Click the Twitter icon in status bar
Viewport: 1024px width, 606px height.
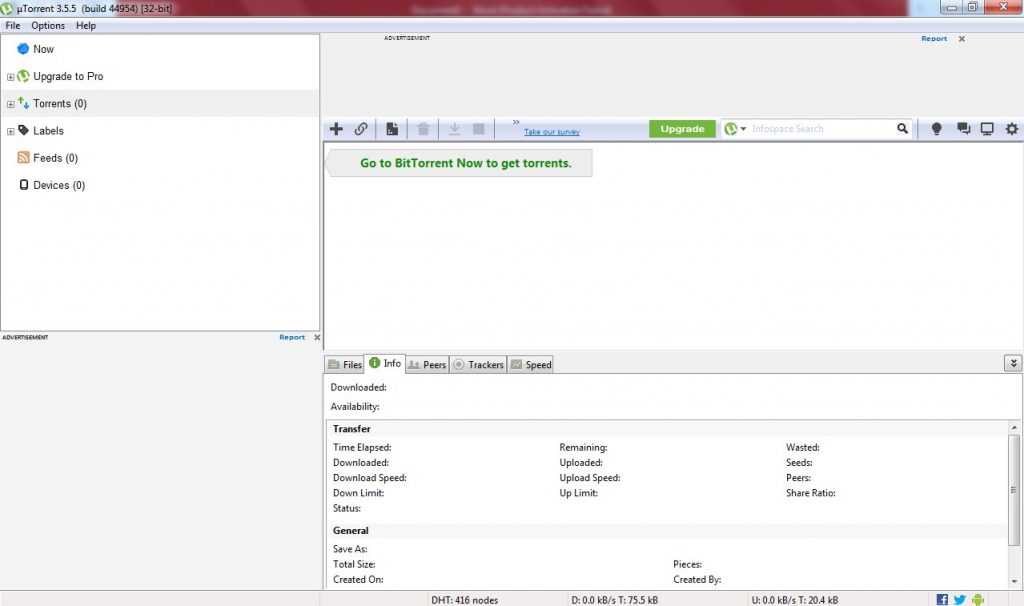tap(960, 599)
